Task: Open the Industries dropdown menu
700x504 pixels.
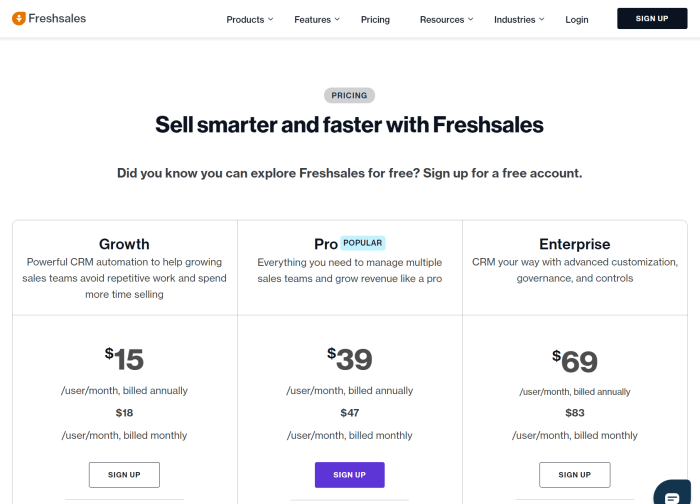Action: click(x=519, y=19)
